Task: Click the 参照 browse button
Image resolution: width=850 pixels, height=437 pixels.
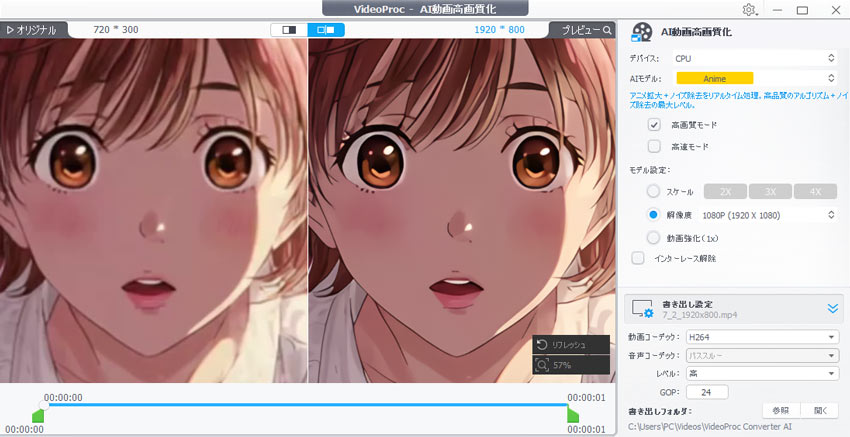Action: (x=782, y=410)
